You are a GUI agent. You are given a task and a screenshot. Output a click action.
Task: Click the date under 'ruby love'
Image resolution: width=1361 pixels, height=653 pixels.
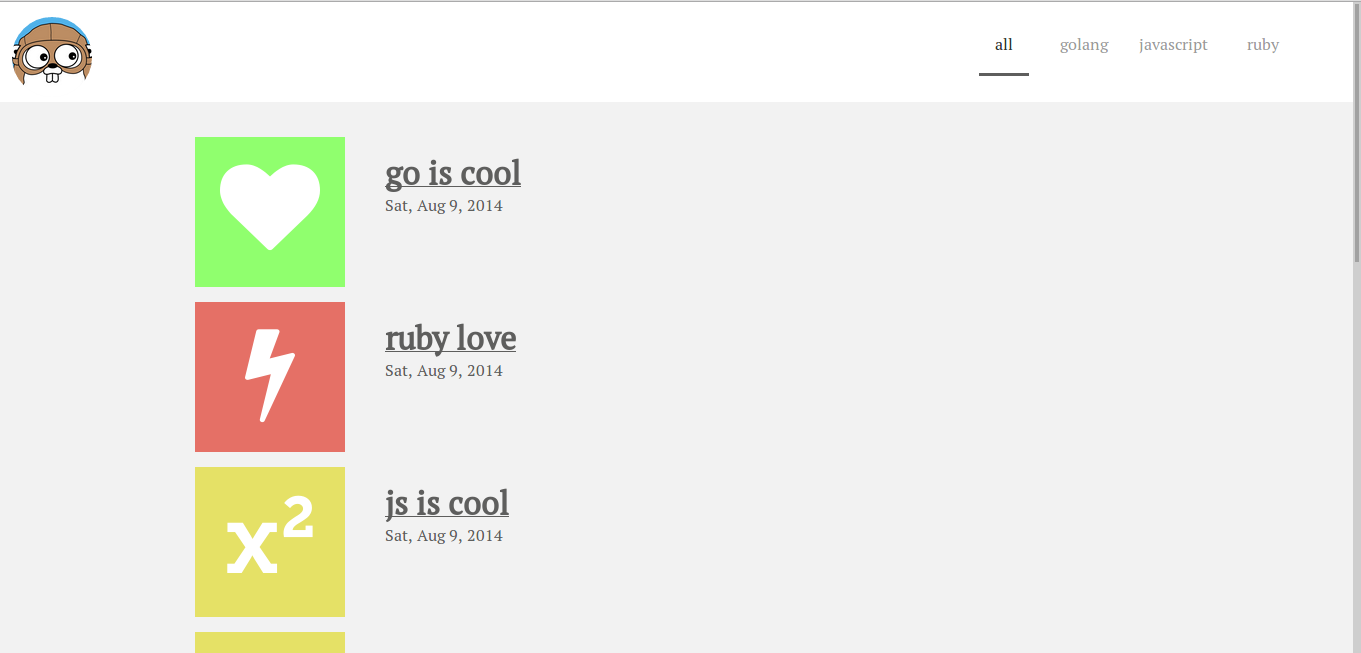pyautogui.click(x=444, y=371)
